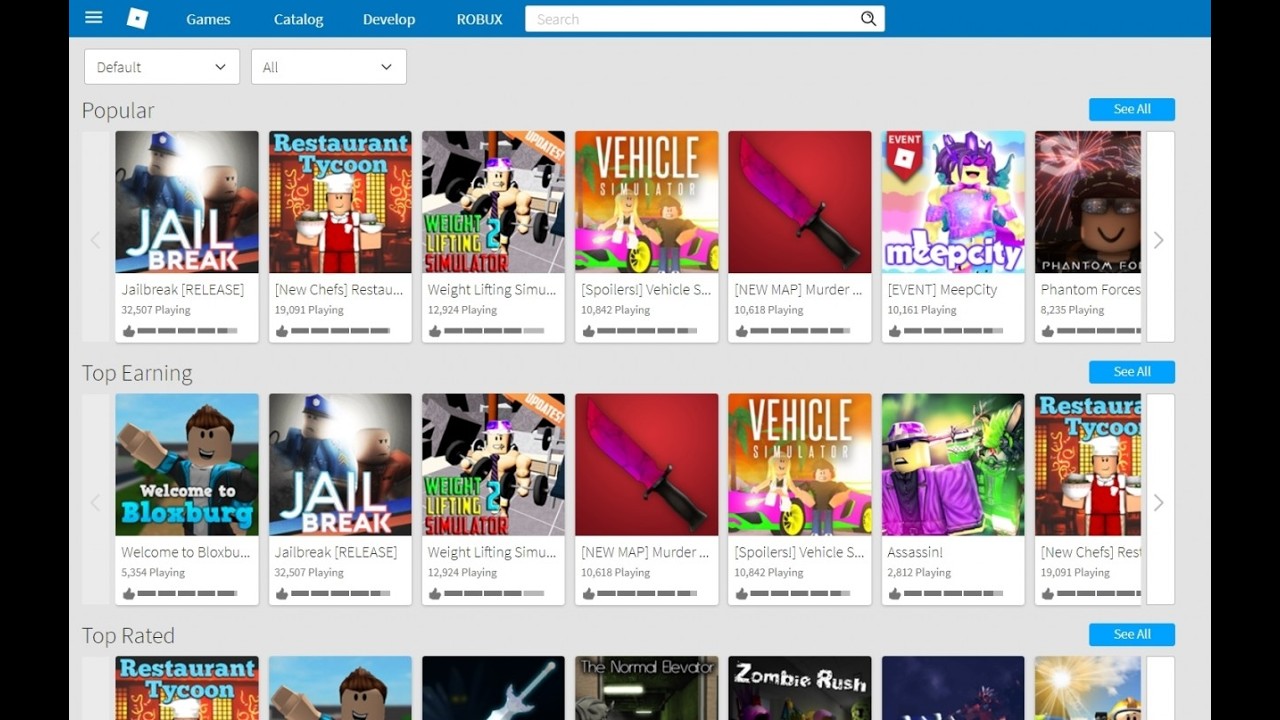Click '2,812 Playing' text
Image resolution: width=1280 pixels, height=720 pixels.
click(919, 573)
